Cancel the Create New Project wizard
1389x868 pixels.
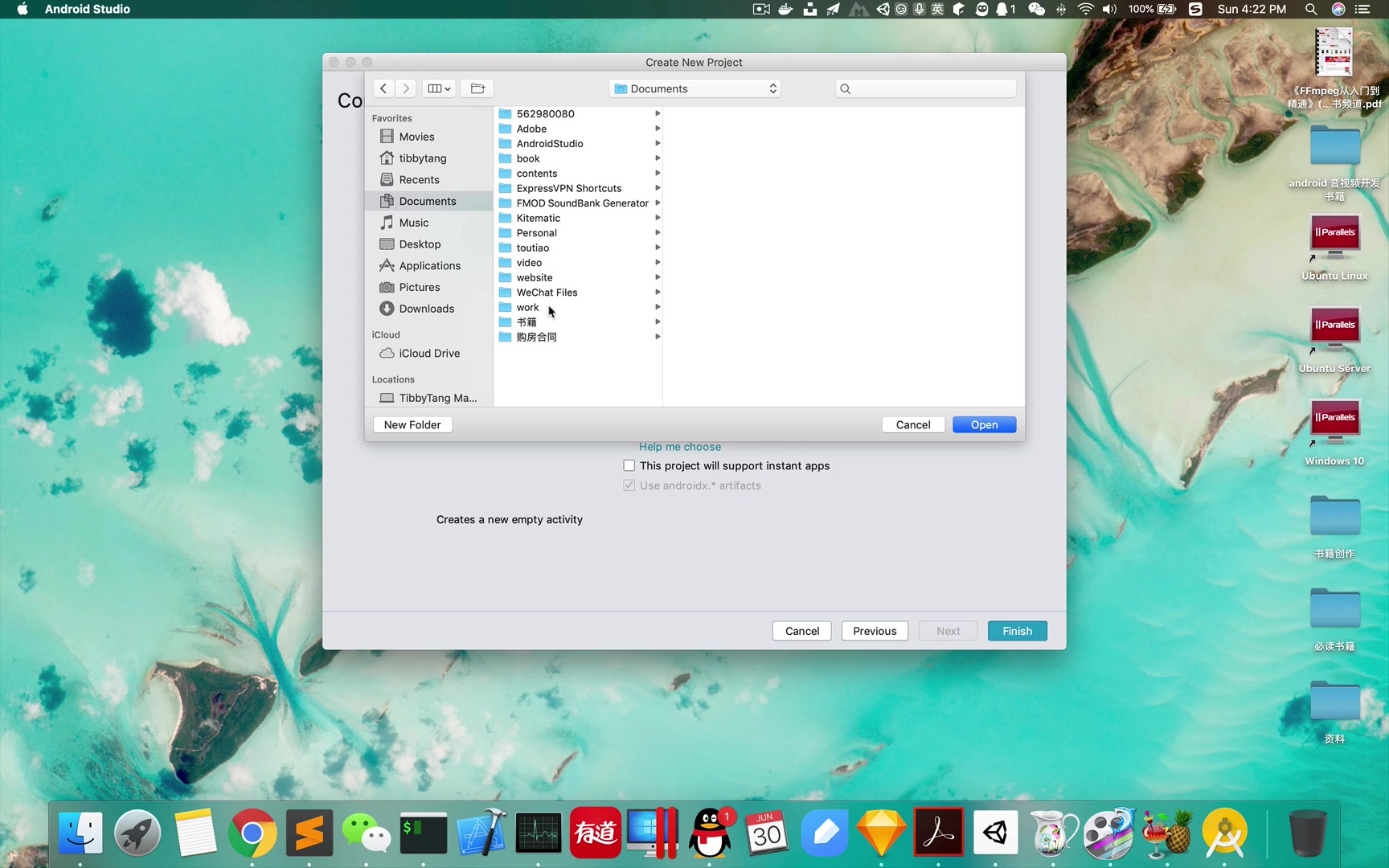point(802,631)
